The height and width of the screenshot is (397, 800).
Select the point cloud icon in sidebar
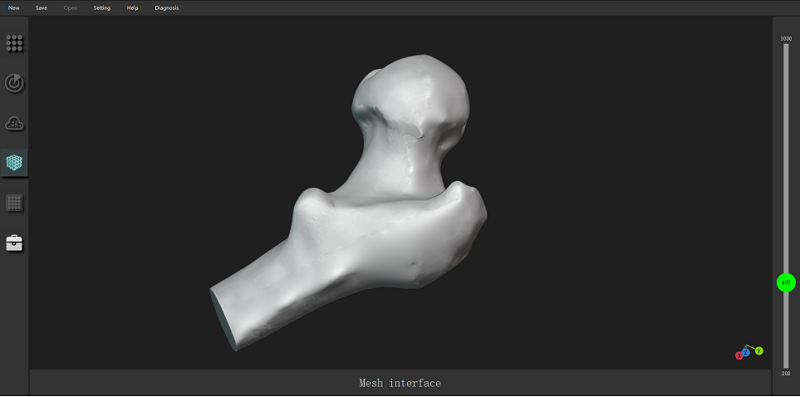click(14, 123)
